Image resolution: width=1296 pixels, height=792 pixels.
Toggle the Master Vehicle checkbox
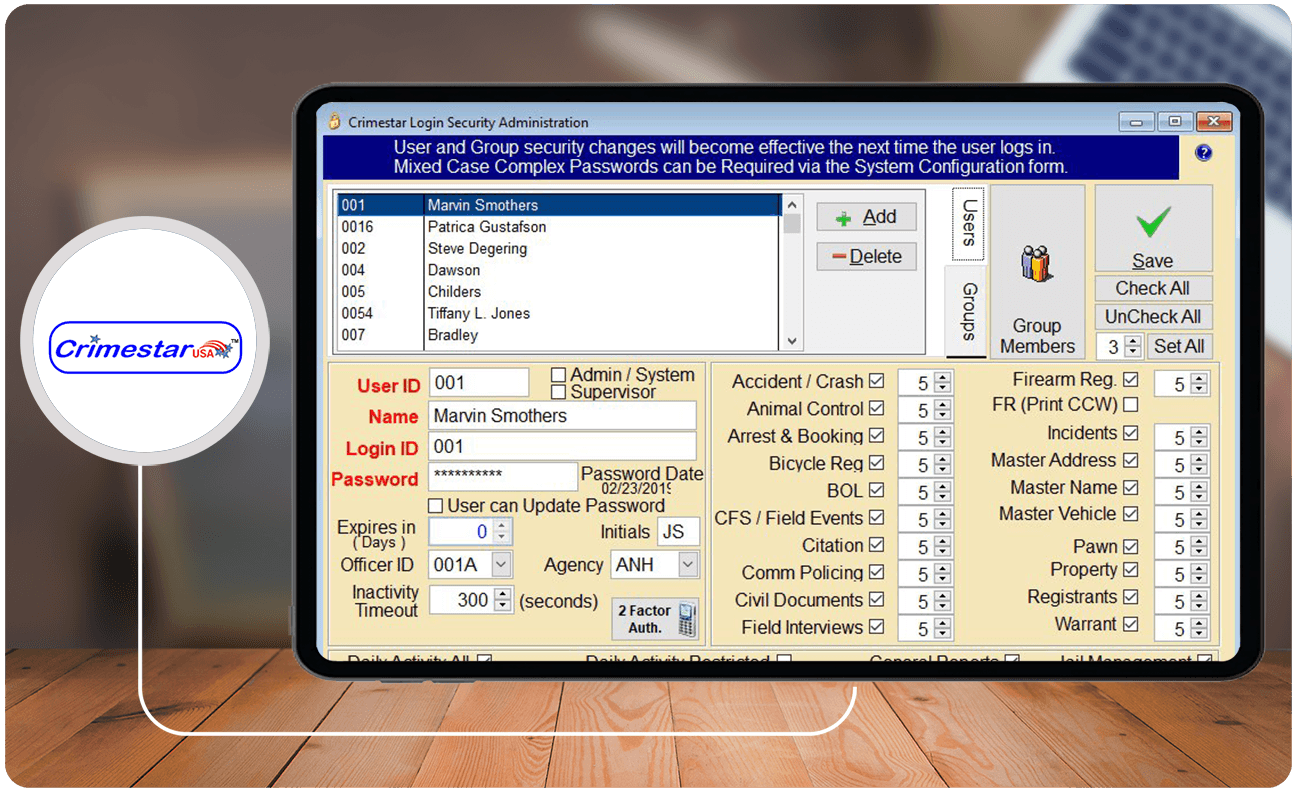(1131, 514)
